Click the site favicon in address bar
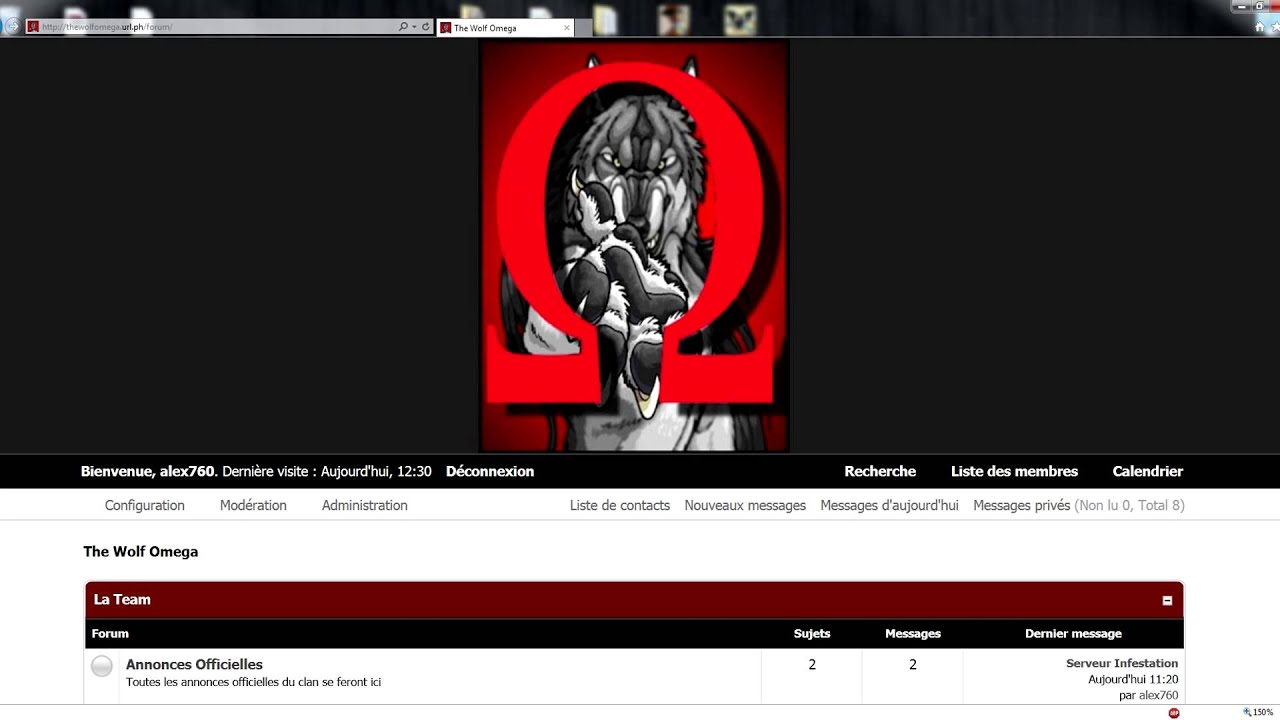This screenshot has width=1280, height=720. 32,27
